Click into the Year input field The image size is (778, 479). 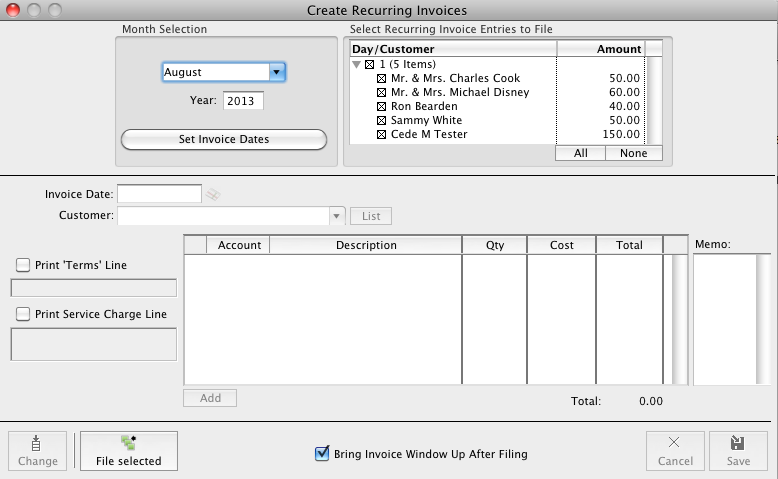pyautogui.click(x=243, y=100)
